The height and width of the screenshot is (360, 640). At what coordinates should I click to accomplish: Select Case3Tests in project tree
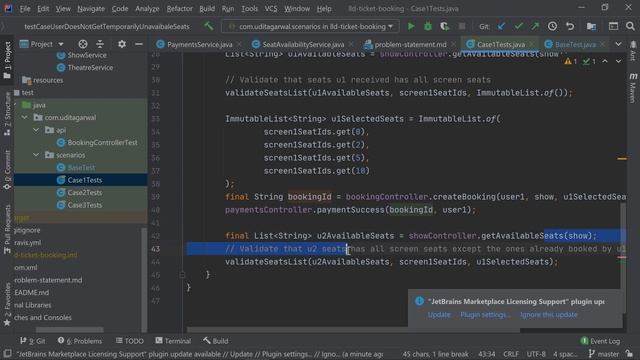pyautogui.click(x=84, y=205)
